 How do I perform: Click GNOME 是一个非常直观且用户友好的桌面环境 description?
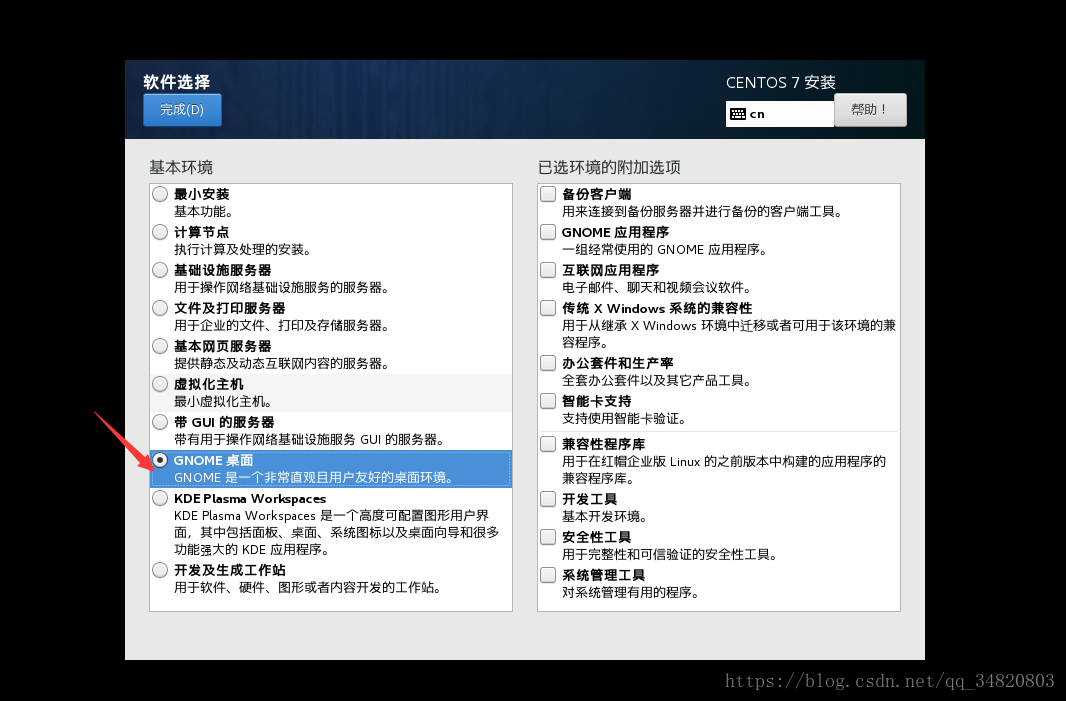coord(314,477)
